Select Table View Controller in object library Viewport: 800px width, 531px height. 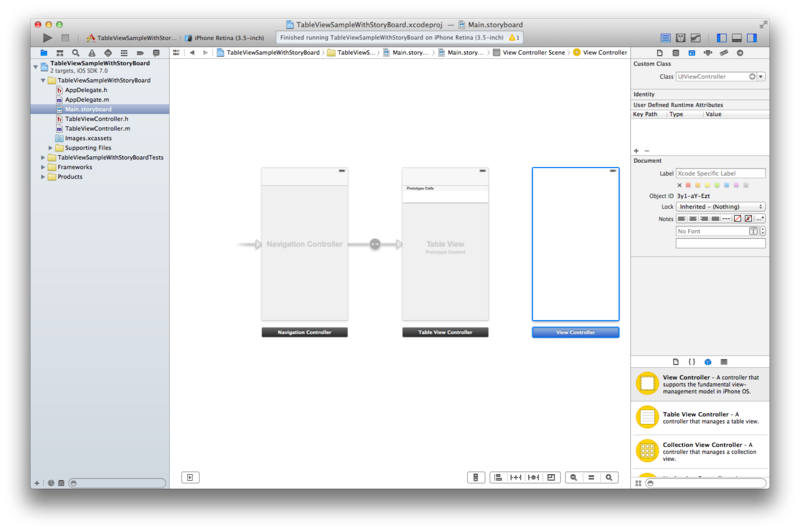tap(700, 418)
